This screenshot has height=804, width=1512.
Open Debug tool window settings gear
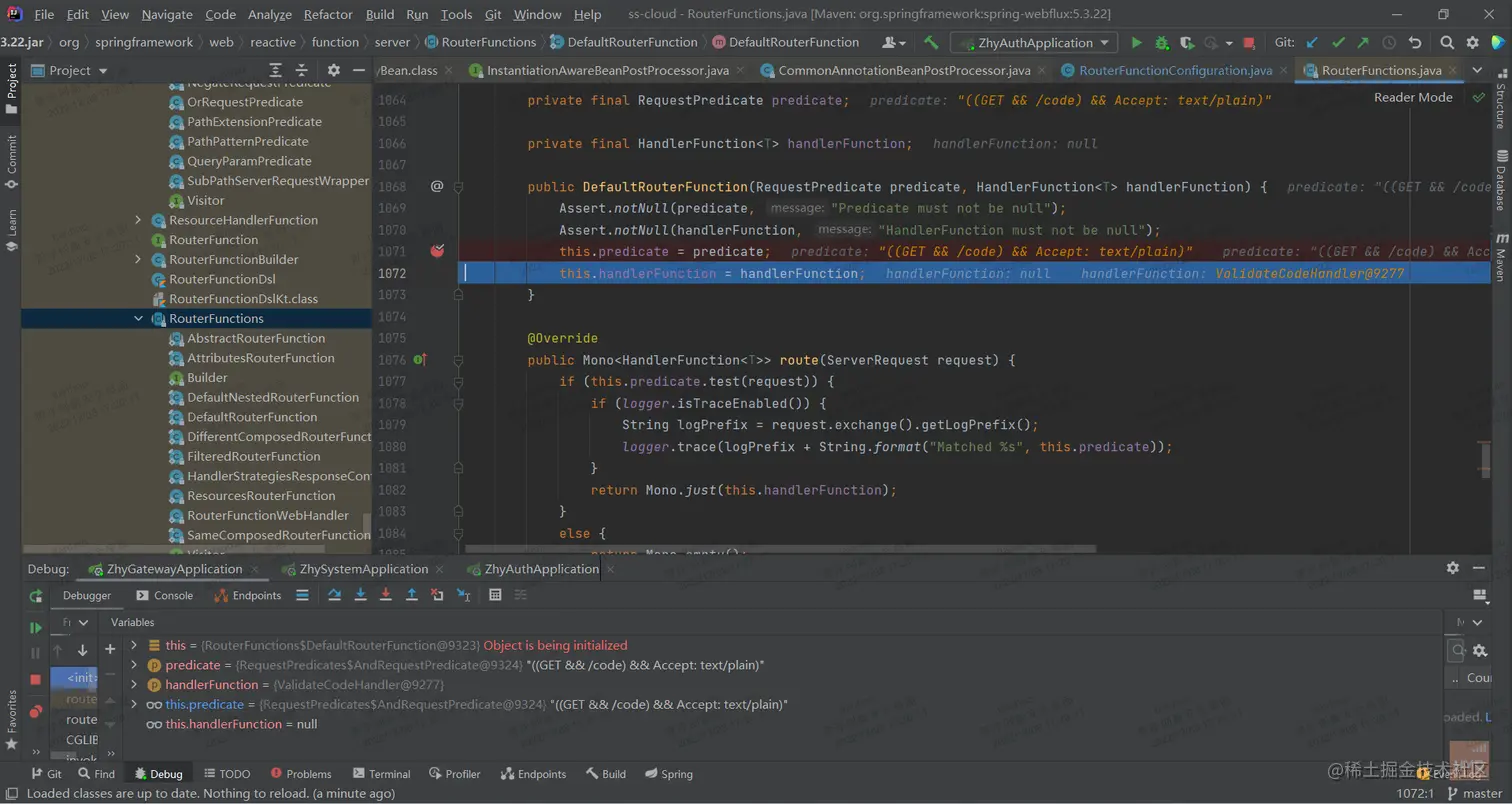tap(1453, 568)
